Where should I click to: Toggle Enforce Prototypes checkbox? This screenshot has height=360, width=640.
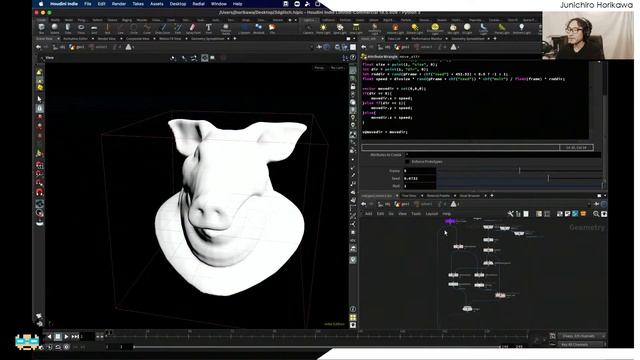click(407, 162)
